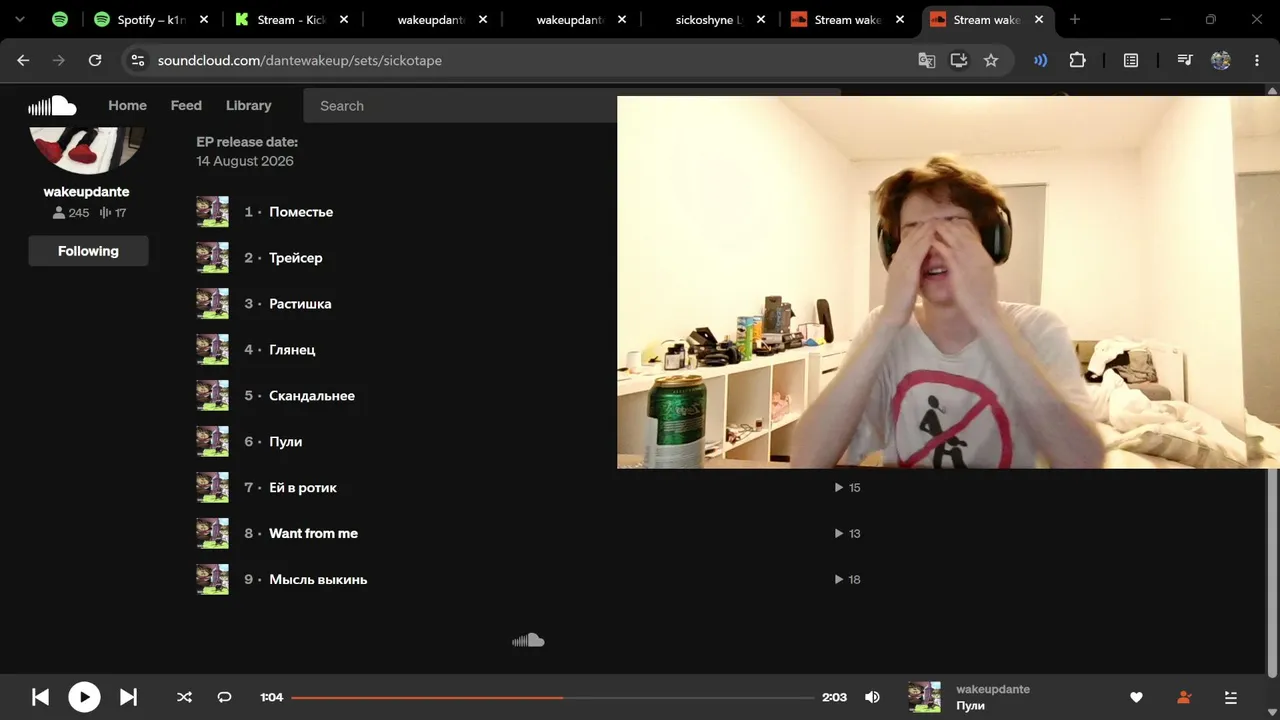Click the pinned Spotify tab icon
This screenshot has height=720, width=1280.
(60, 19)
